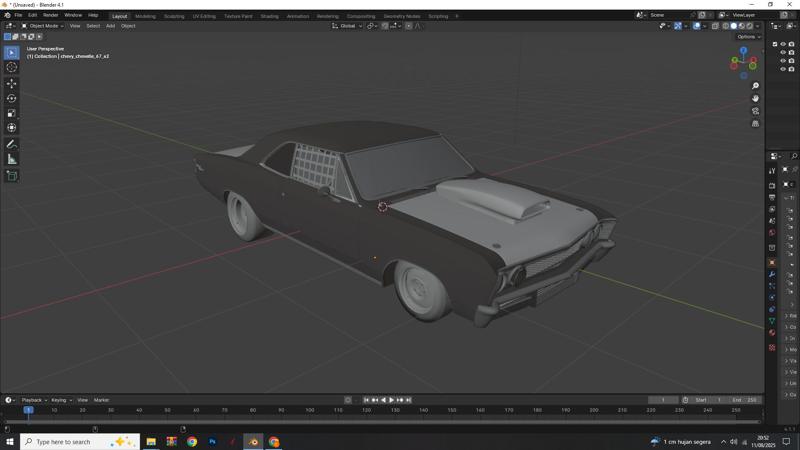Open the Add menu in viewport header

pos(110,26)
